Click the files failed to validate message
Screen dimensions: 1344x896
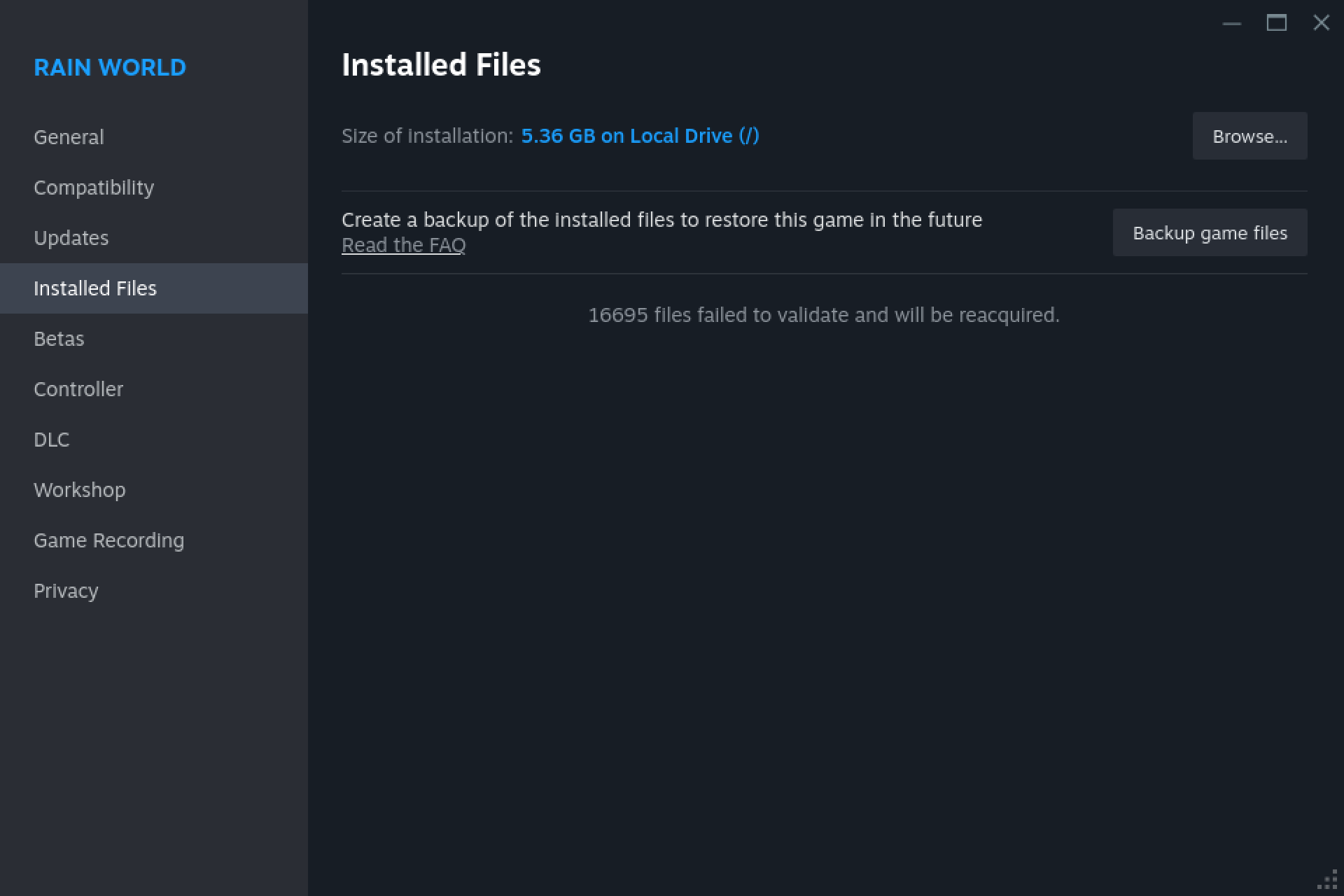(824, 315)
